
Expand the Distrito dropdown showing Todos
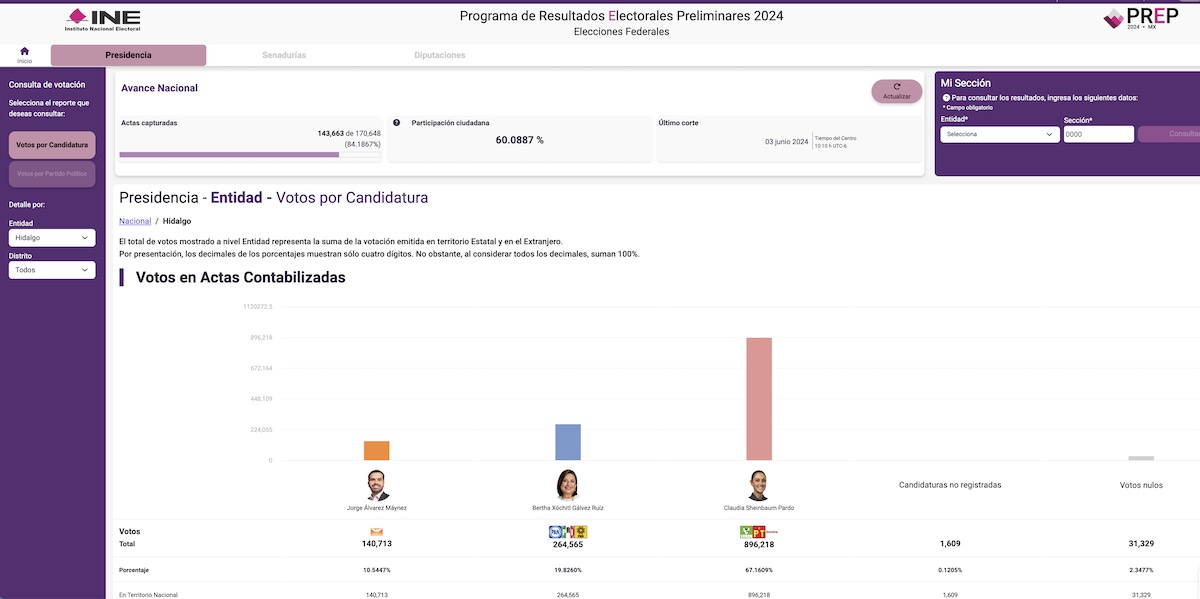click(x=52, y=270)
